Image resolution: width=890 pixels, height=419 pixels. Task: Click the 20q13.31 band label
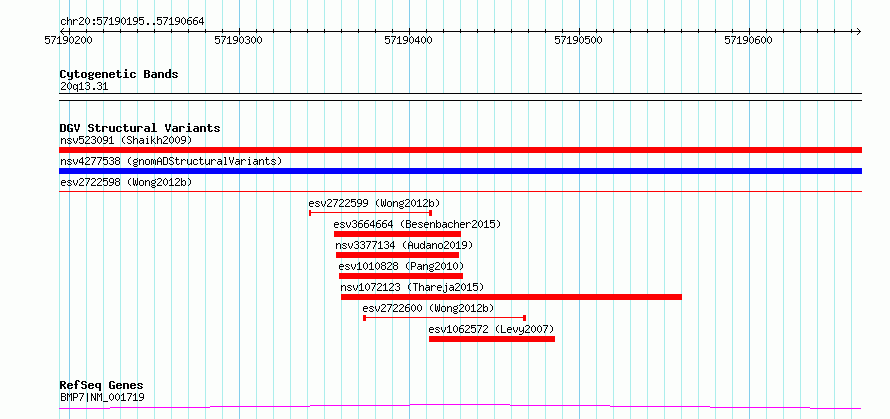[x=84, y=86]
